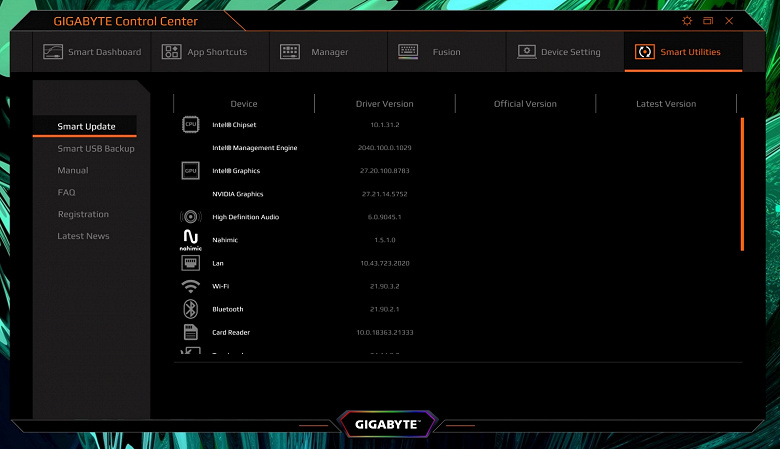Screen dimensions: 780x449
Task: Click the Device Setting laptop icon
Action: point(526,52)
